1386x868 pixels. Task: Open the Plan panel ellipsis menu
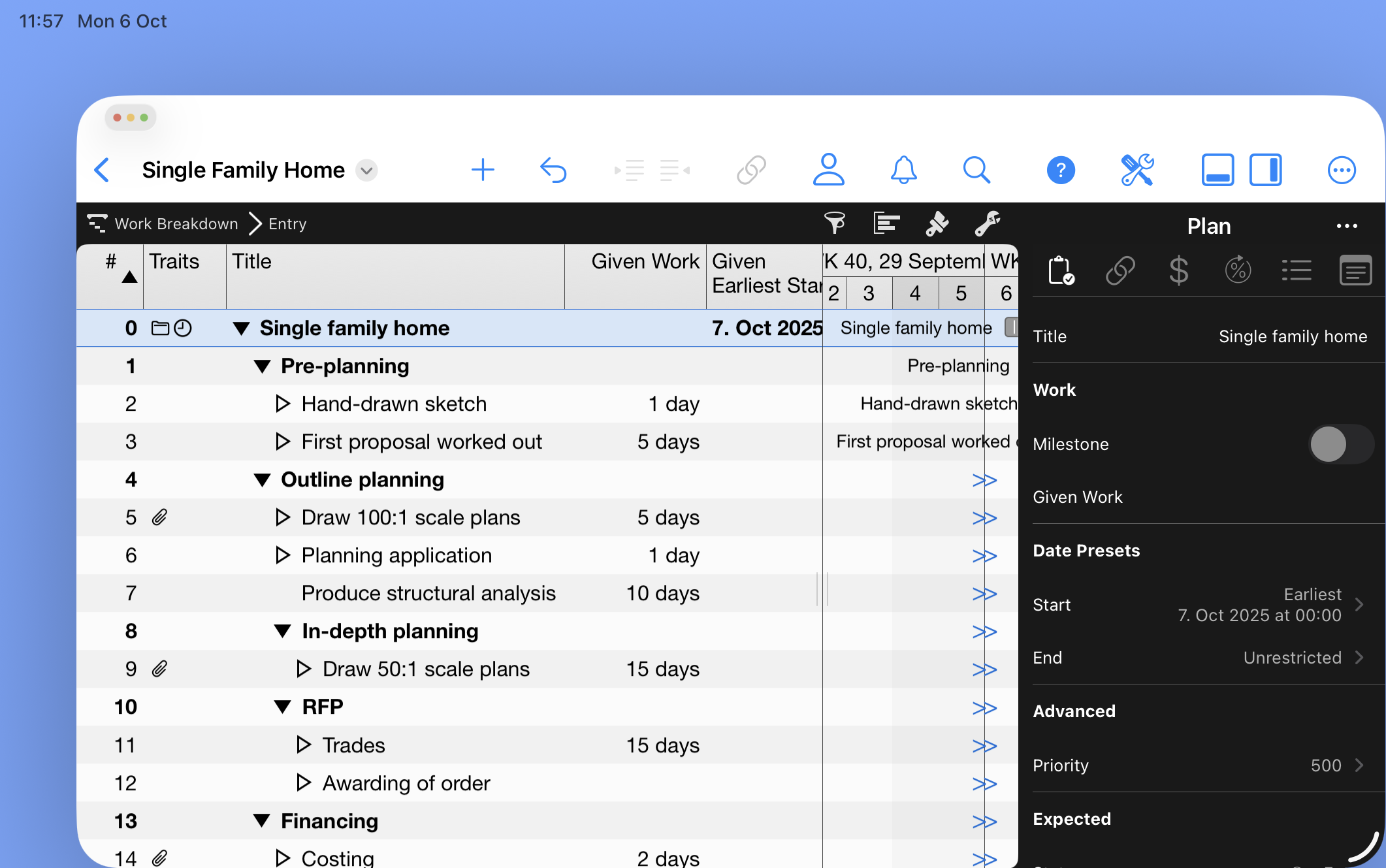pyautogui.click(x=1346, y=226)
